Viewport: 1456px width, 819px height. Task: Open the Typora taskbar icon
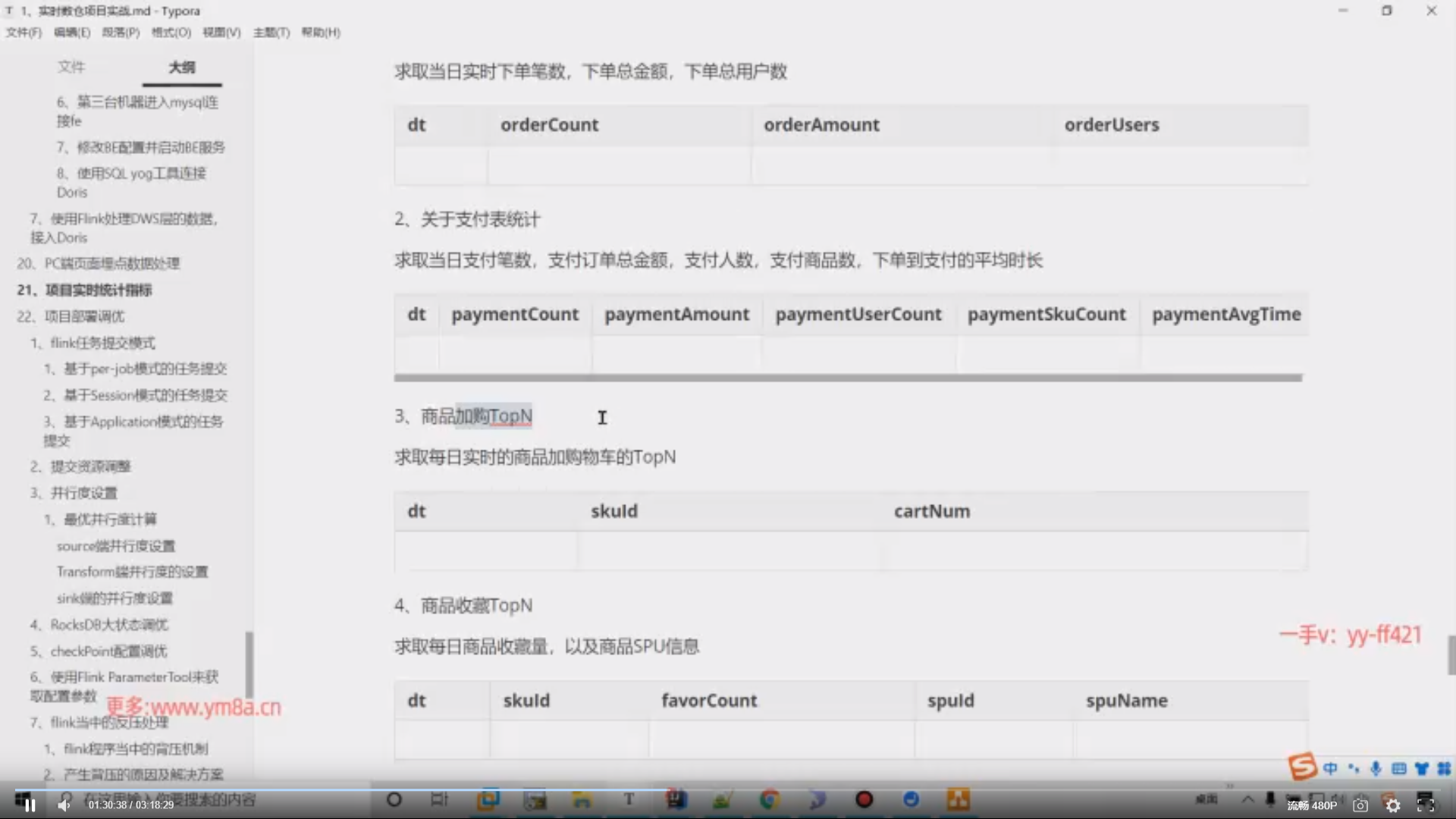pos(629,799)
